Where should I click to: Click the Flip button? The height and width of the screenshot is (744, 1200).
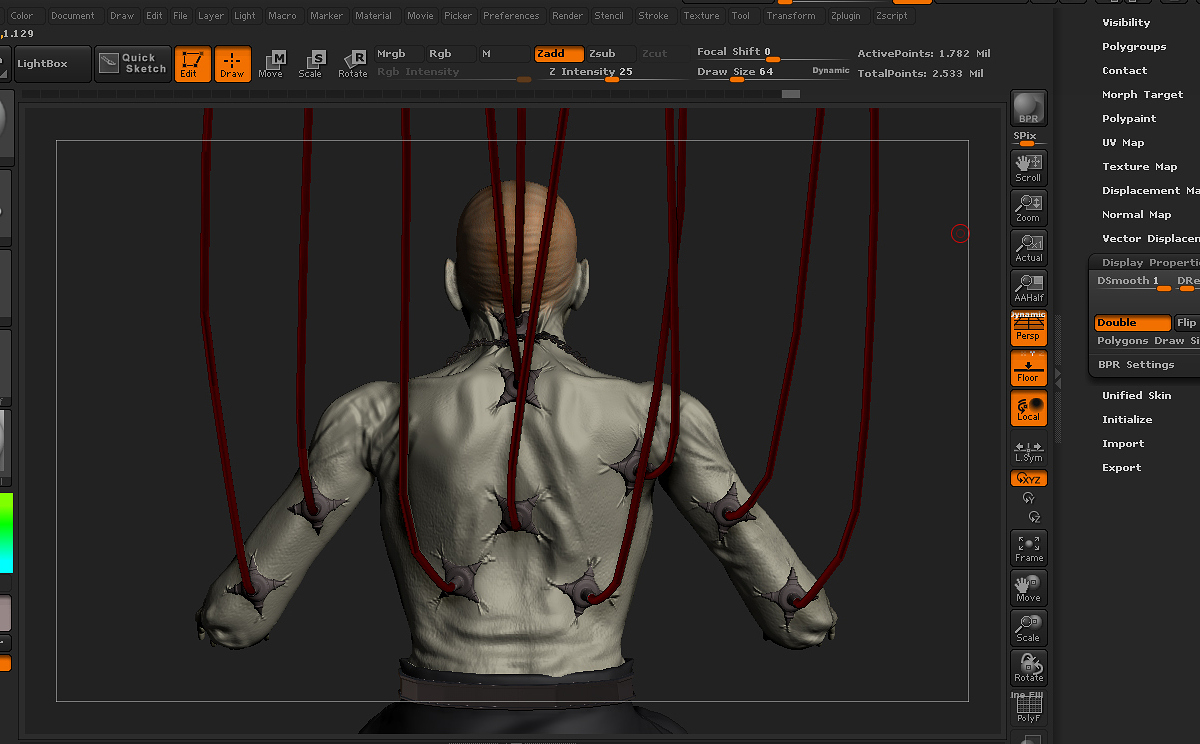(x=1187, y=323)
